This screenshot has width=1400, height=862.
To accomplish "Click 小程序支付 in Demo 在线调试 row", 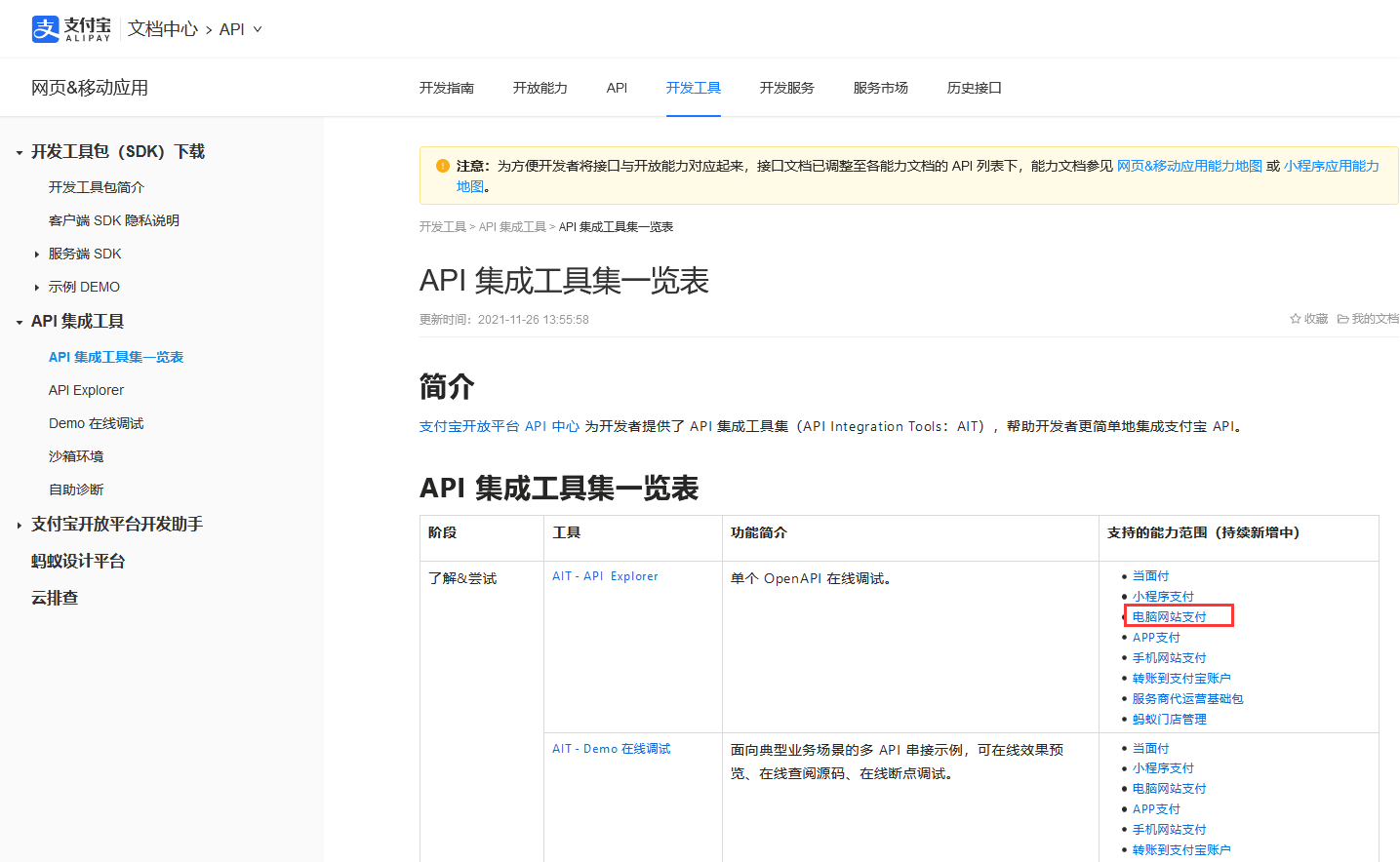I will point(1163,768).
